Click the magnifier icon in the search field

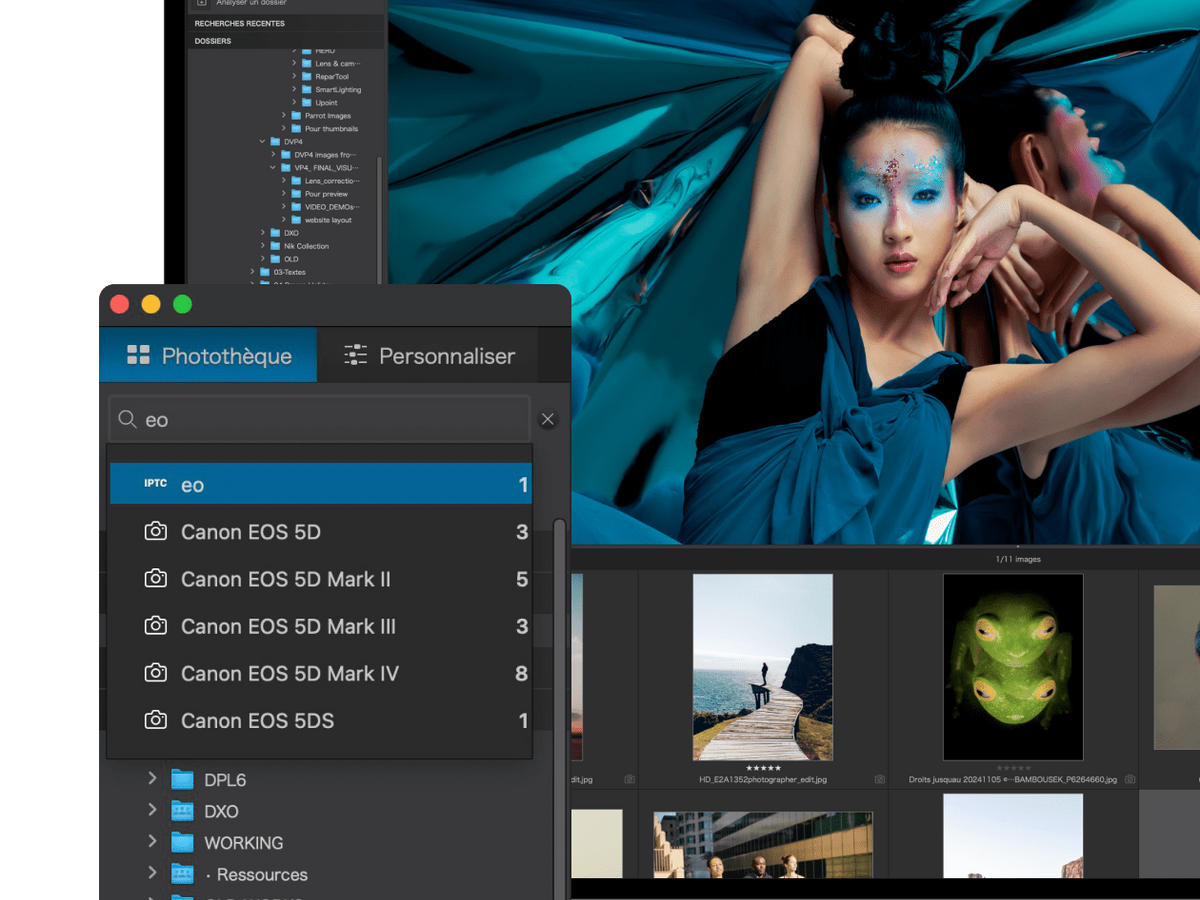[127, 420]
